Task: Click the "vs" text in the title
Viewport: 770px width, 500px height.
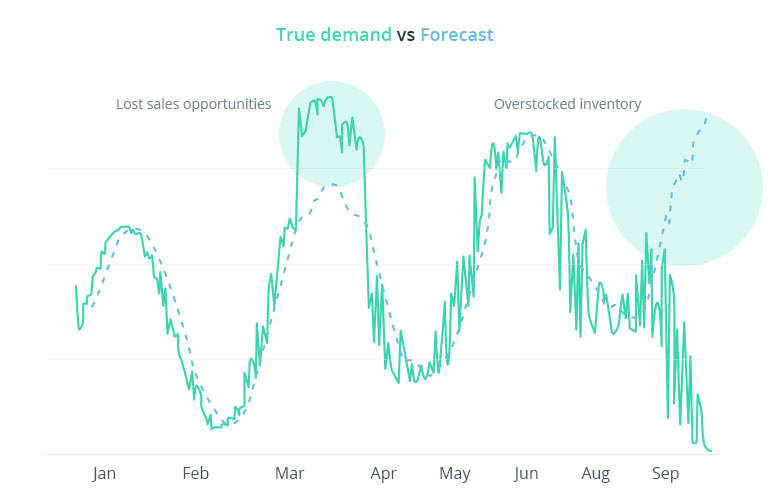Action: point(406,35)
